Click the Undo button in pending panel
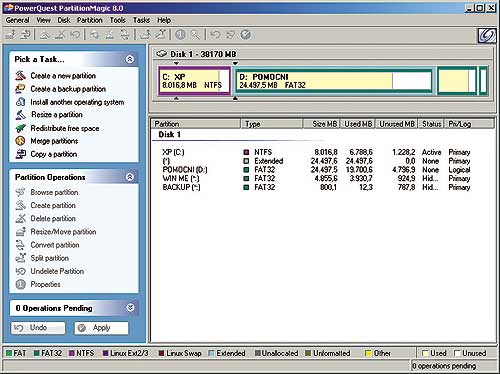Viewport: 500px width, 374px height. 38,328
